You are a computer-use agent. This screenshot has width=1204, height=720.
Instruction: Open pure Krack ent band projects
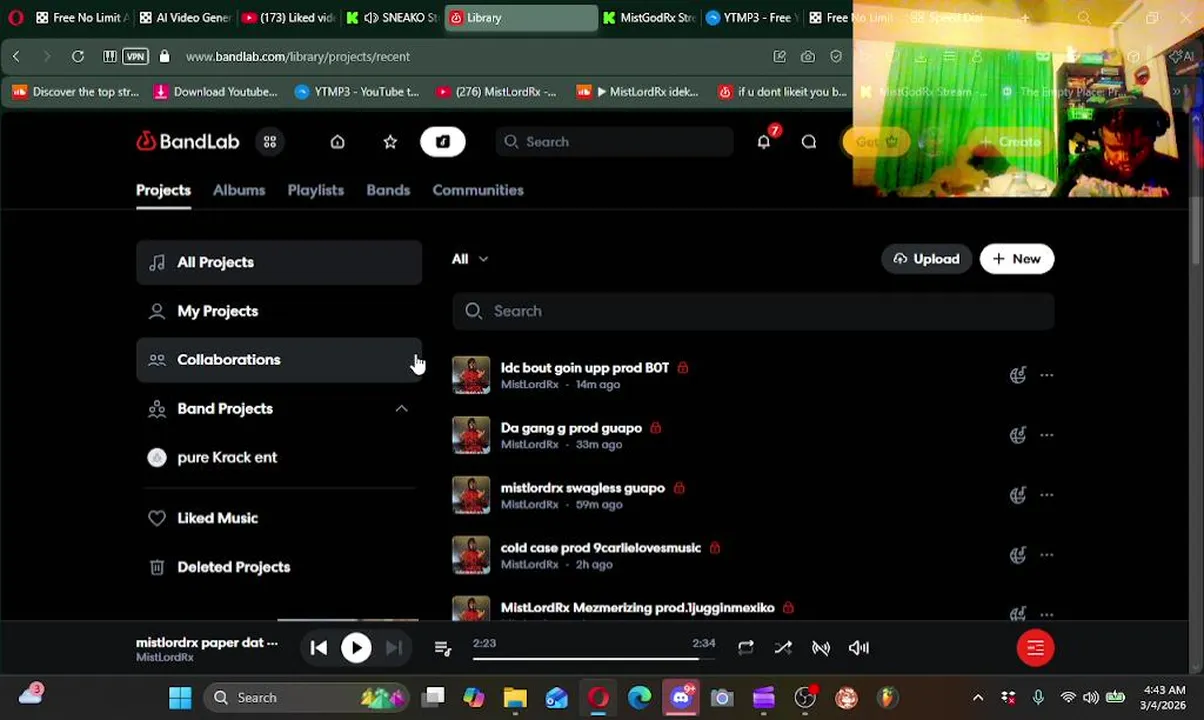[x=279, y=458]
